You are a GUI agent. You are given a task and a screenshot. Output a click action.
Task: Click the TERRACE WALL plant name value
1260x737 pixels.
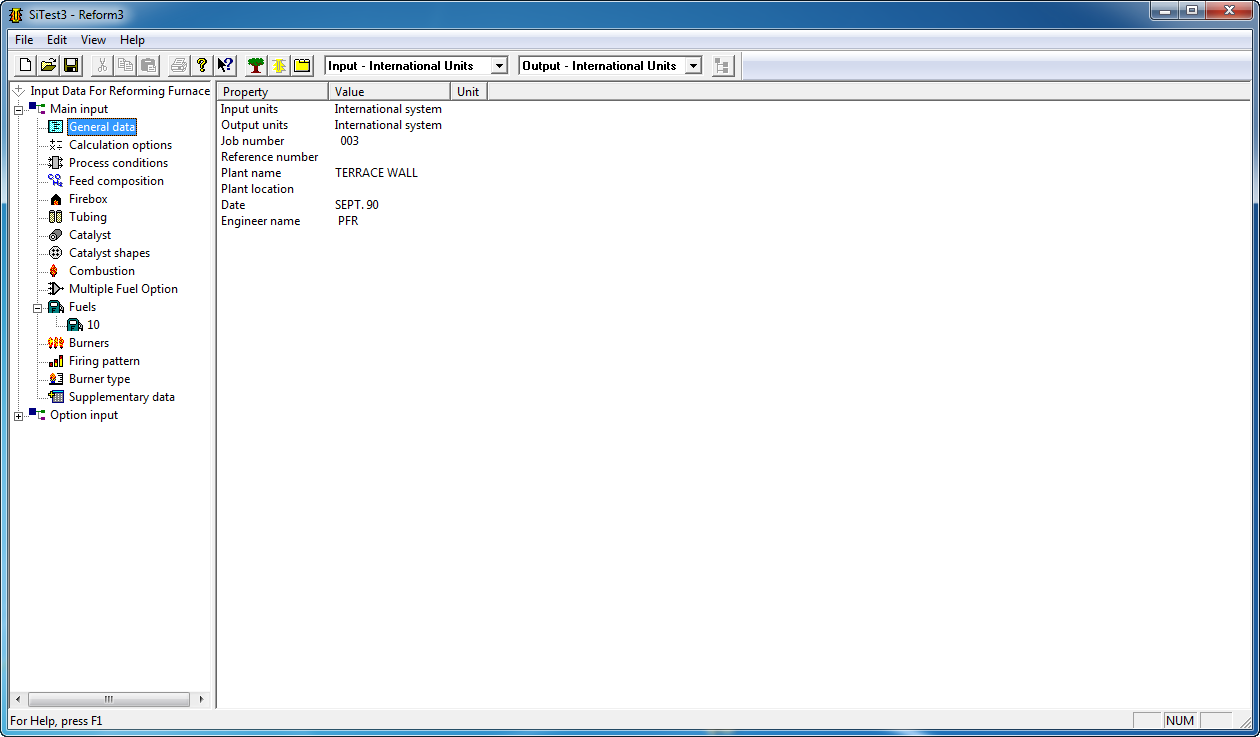pos(376,173)
